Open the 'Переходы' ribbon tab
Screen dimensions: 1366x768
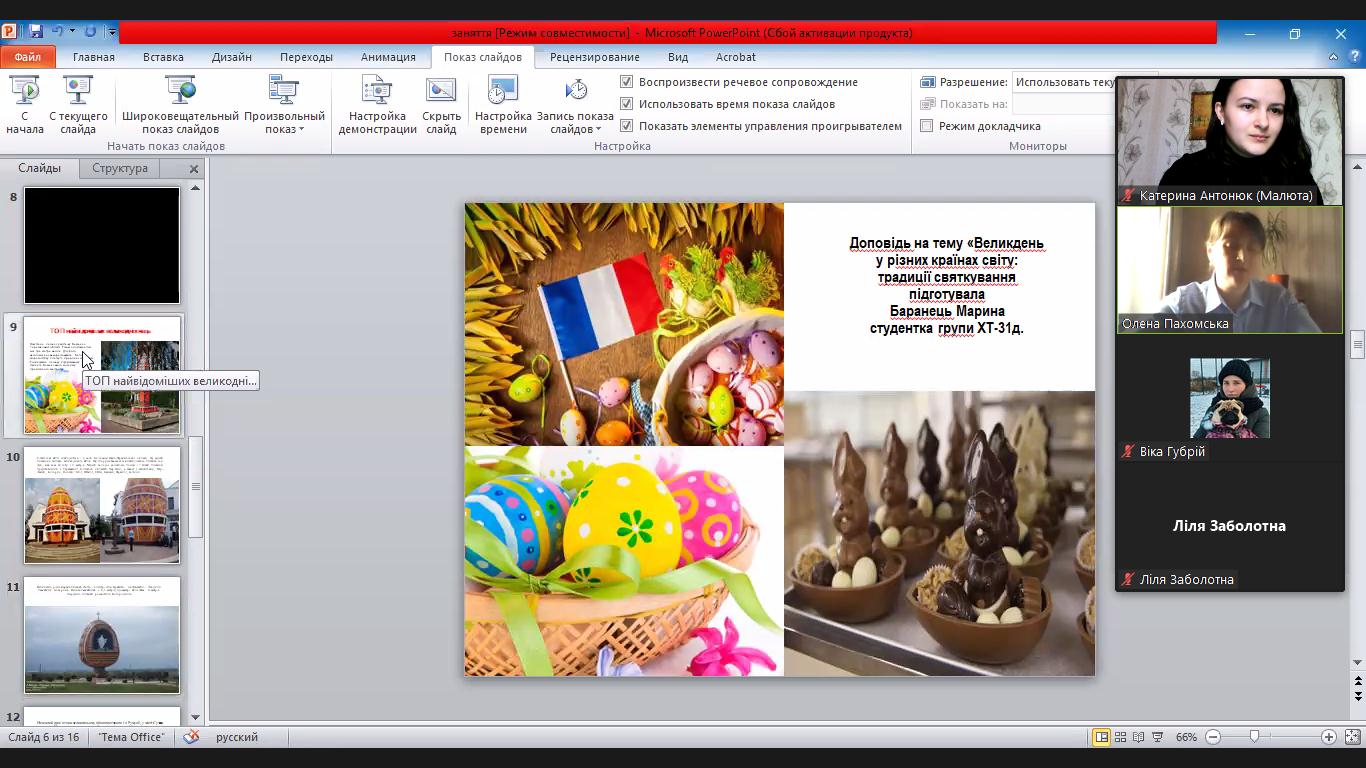(x=306, y=57)
